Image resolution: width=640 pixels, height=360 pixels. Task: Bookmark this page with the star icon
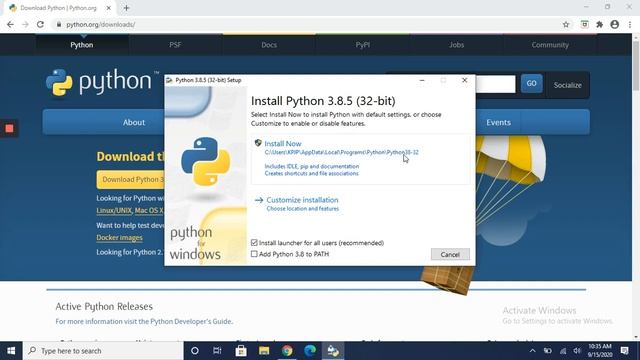point(566,24)
